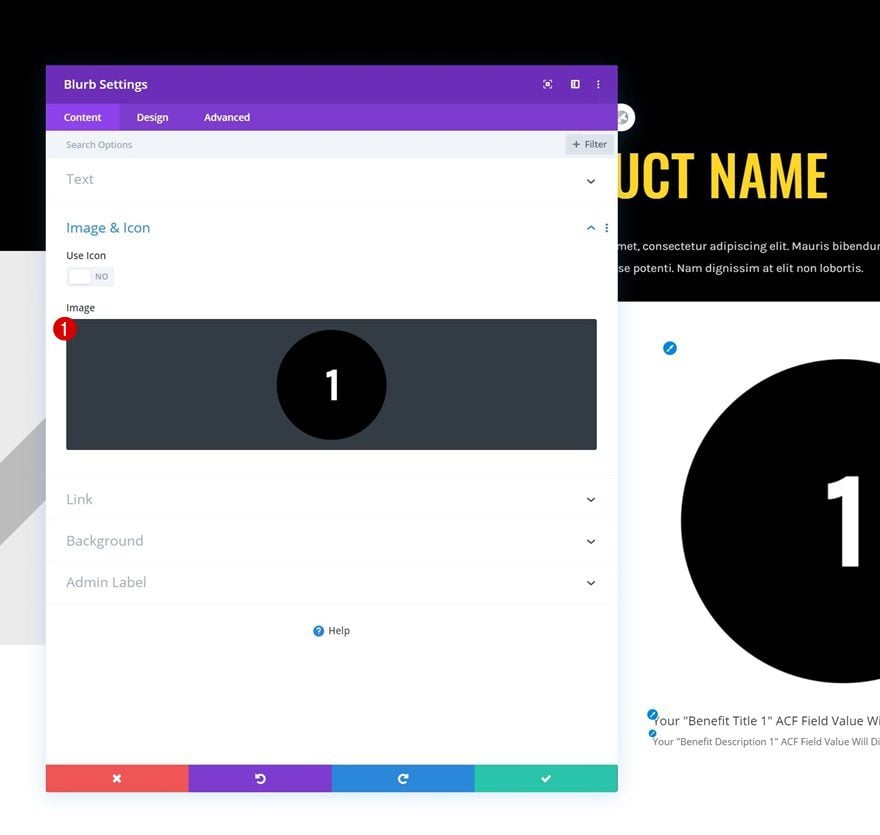
Task: Toggle the split column view icon
Action: [575, 84]
